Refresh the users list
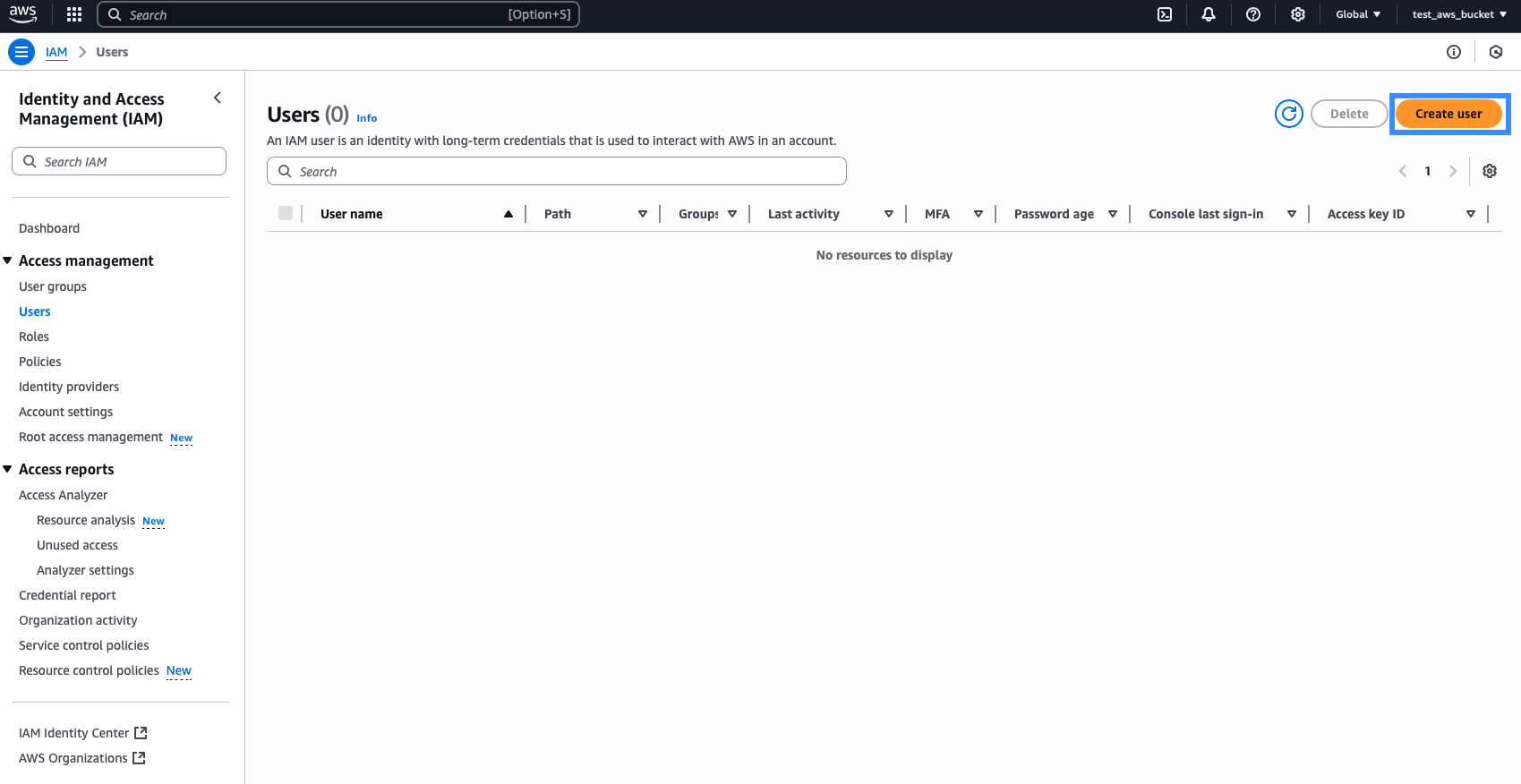1521x784 pixels. [x=1289, y=114]
